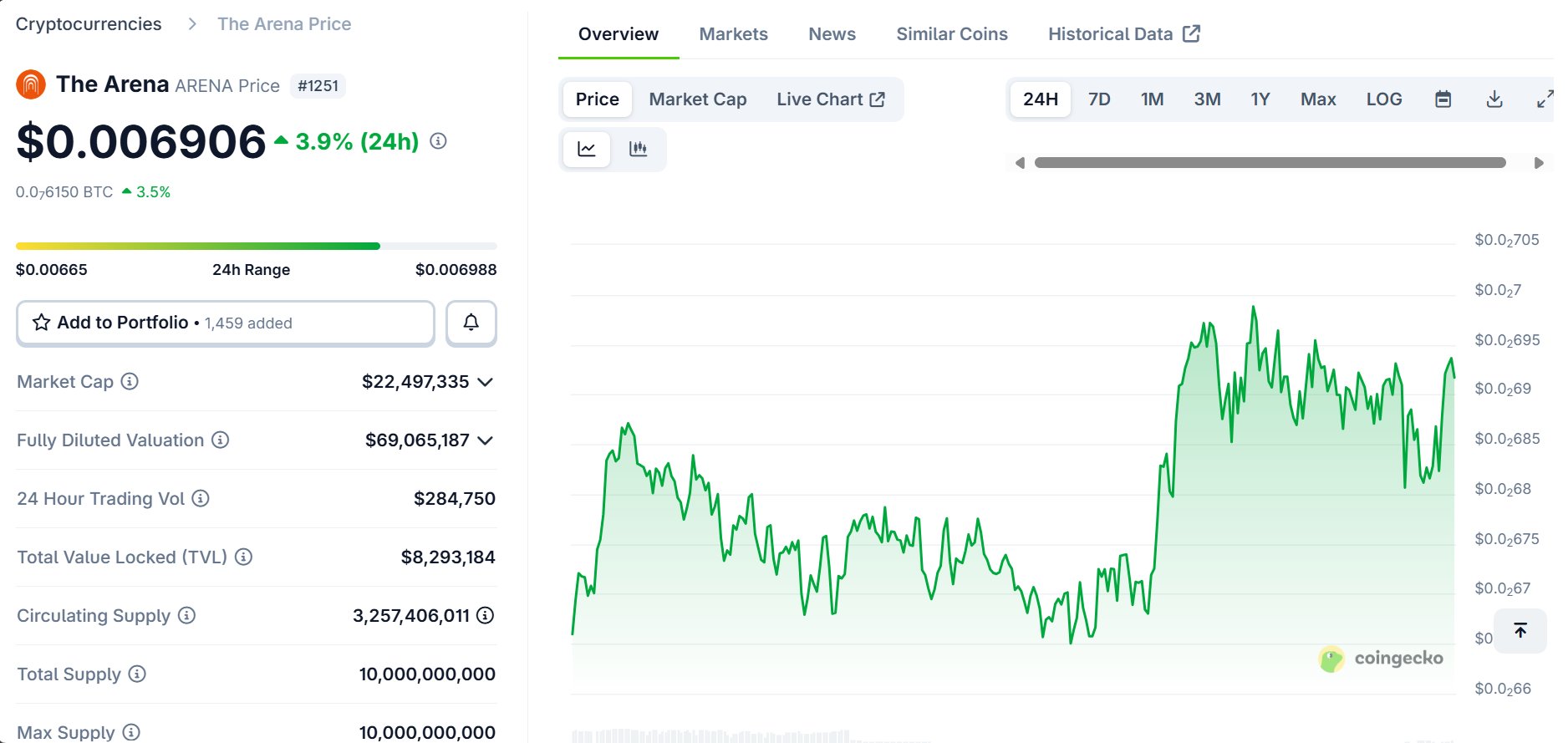Expand the Market Cap value details
The width and height of the screenshot is (1568, 743).
click(485, 382)
